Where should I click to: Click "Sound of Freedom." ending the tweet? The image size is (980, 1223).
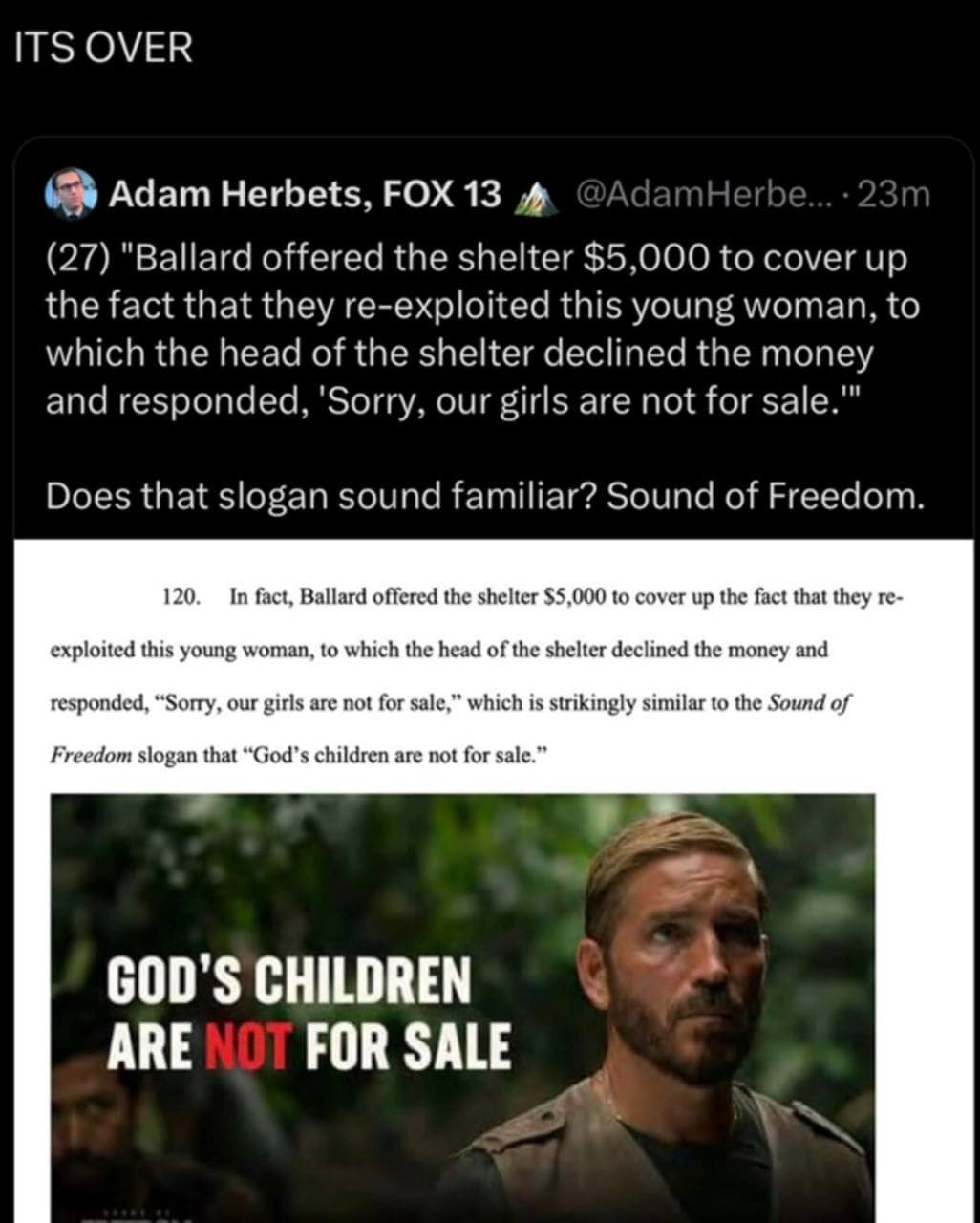(x=766, y=497)
